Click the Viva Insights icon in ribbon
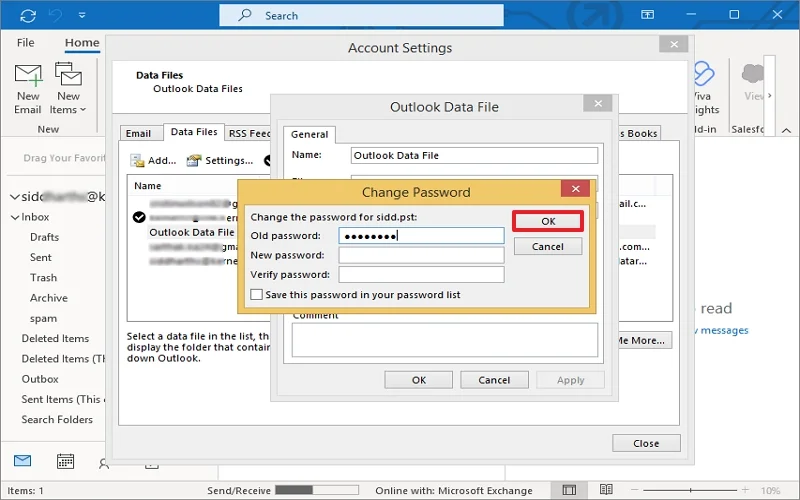Screen dimensions: 800x500 pyautogui.click(x=704, y=74)
